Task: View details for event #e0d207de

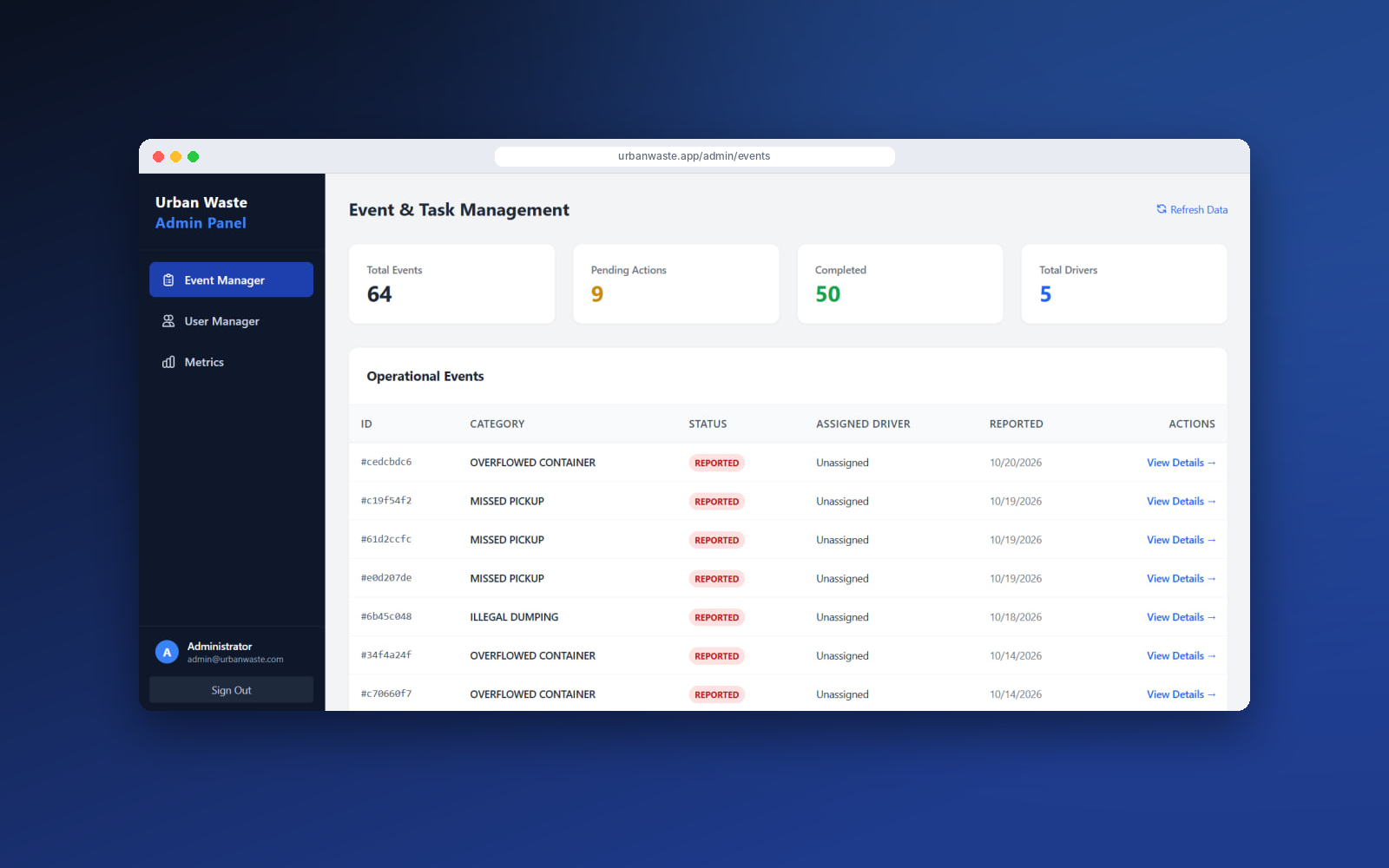Action: 1181,578
